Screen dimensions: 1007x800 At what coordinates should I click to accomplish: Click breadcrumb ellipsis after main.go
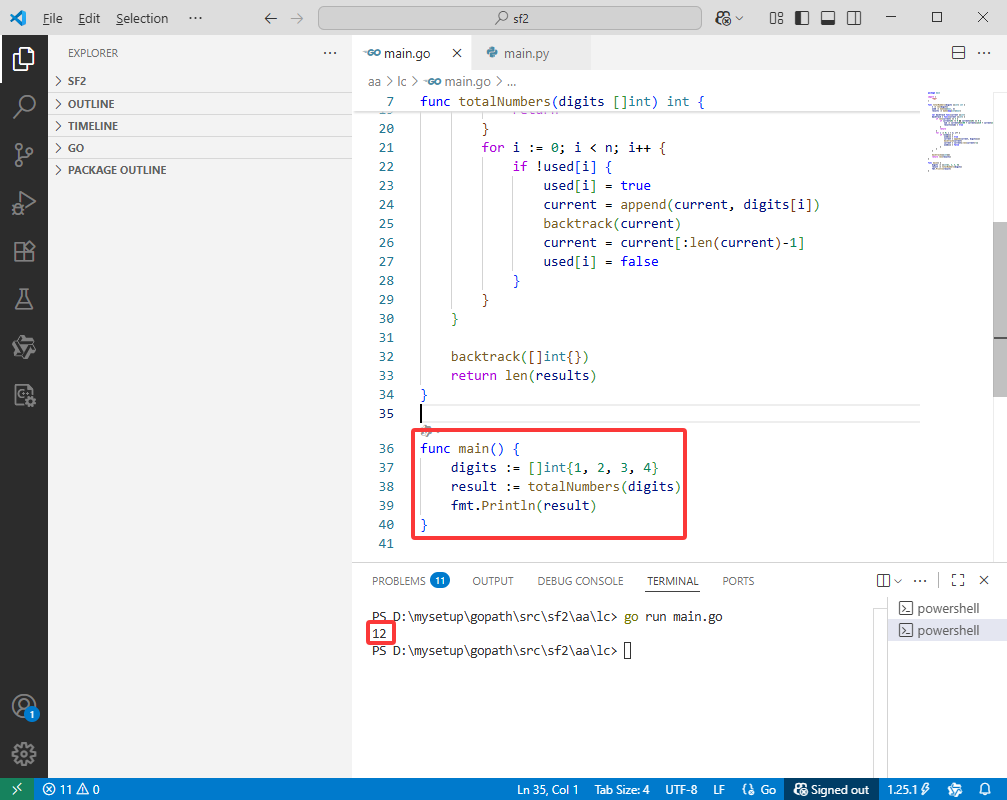coord(511,82)
